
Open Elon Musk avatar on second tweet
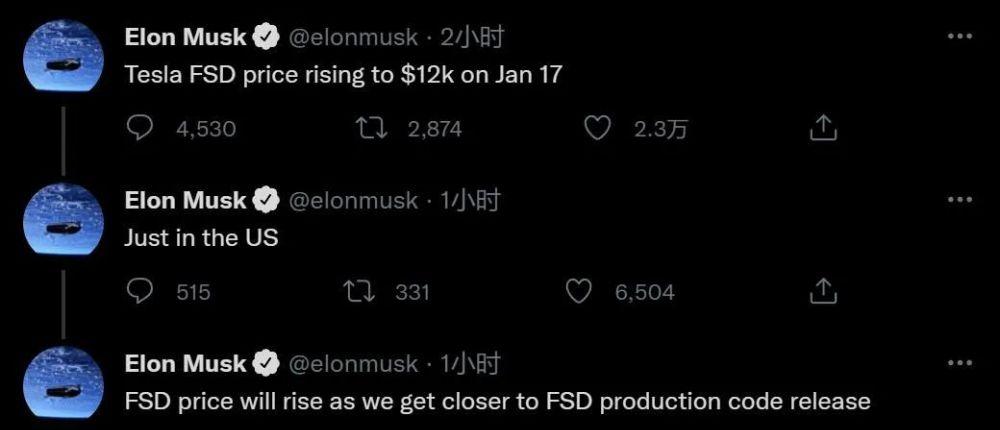63,219
